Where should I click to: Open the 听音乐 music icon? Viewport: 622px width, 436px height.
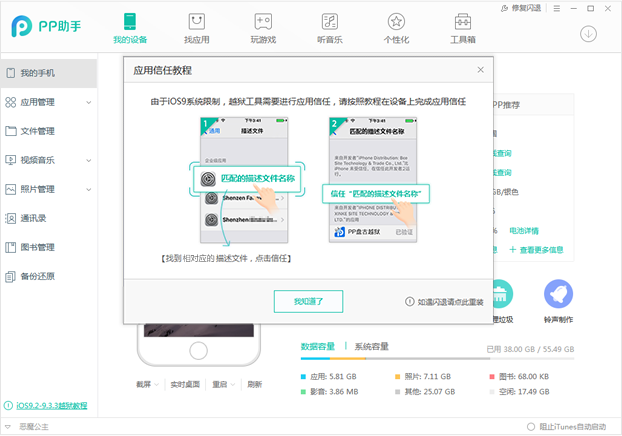(330, 21)
